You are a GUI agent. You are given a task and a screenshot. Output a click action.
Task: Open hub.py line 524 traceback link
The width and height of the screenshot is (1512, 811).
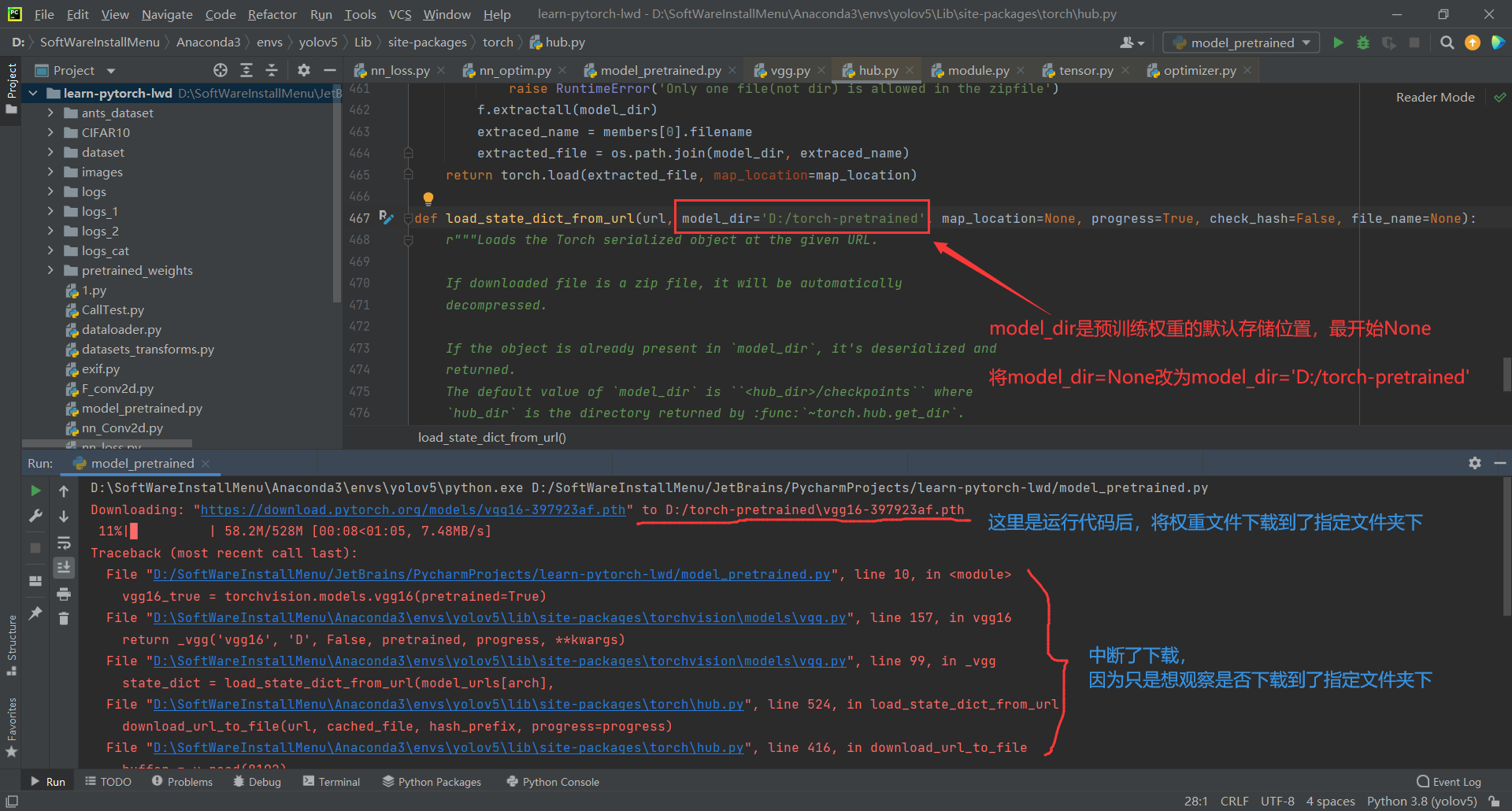pos(448,704)
